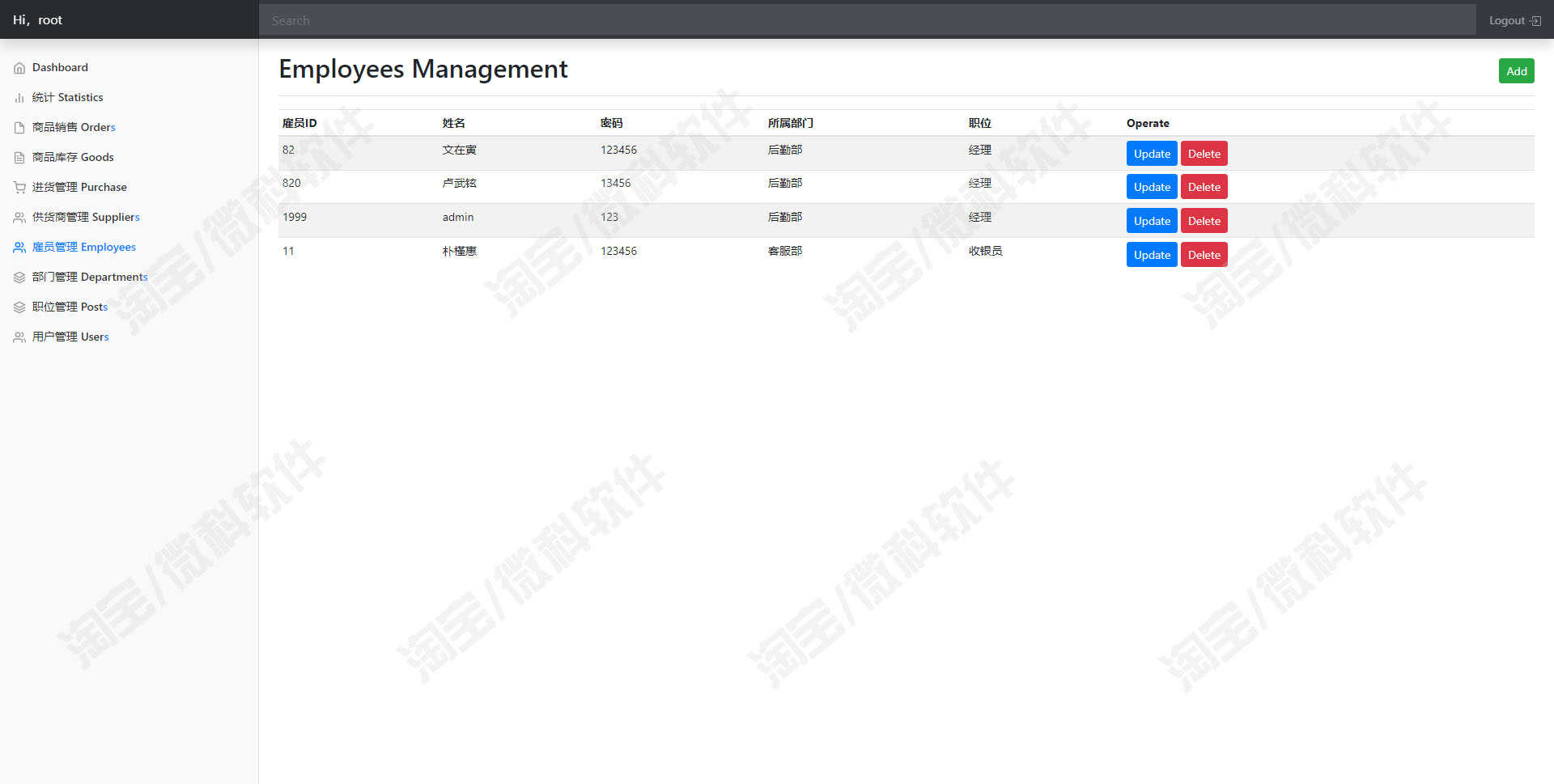Click the Logout arrow icon

point(1535,21)
